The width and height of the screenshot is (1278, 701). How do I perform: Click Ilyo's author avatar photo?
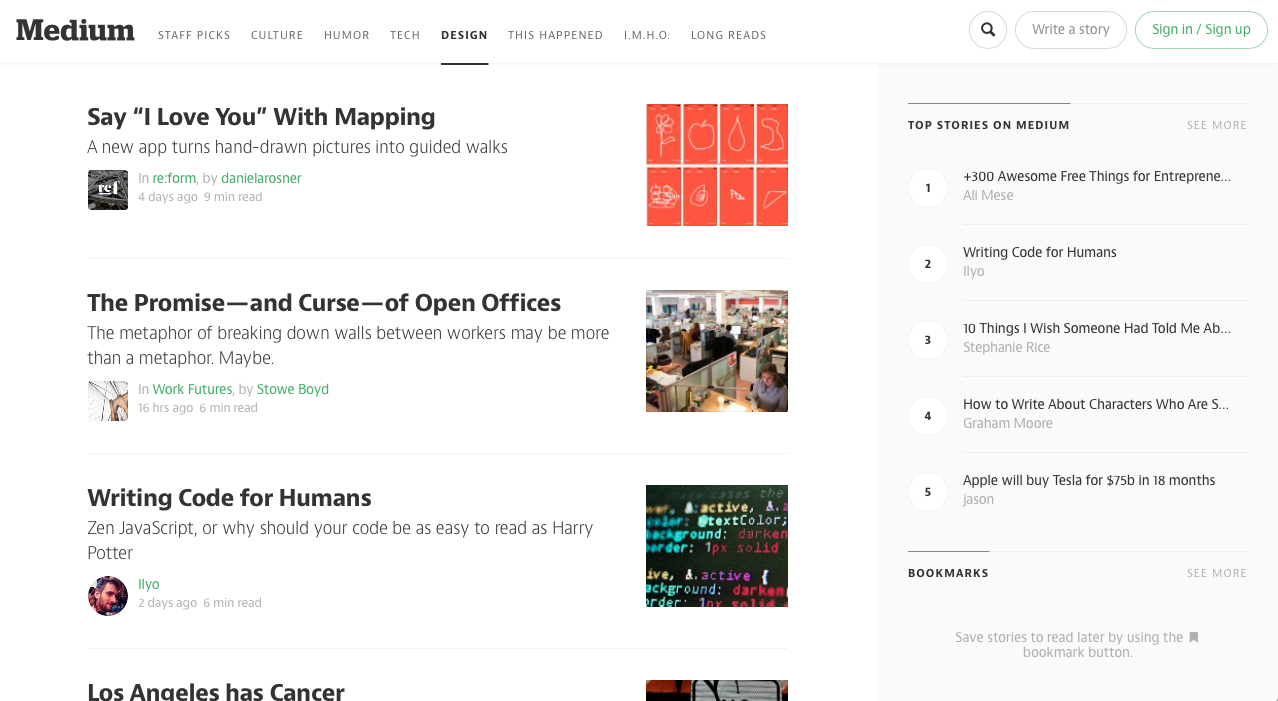pos(108,596)
